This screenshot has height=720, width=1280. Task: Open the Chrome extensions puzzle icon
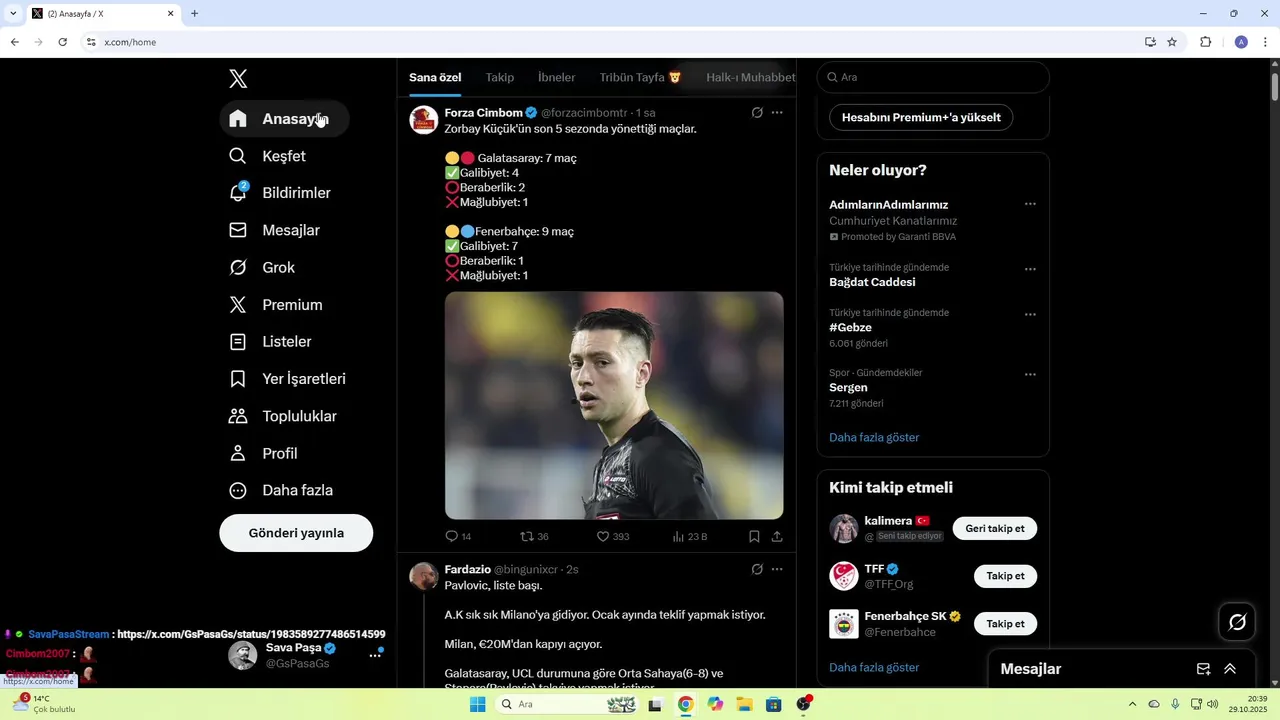click(1205, 42)
